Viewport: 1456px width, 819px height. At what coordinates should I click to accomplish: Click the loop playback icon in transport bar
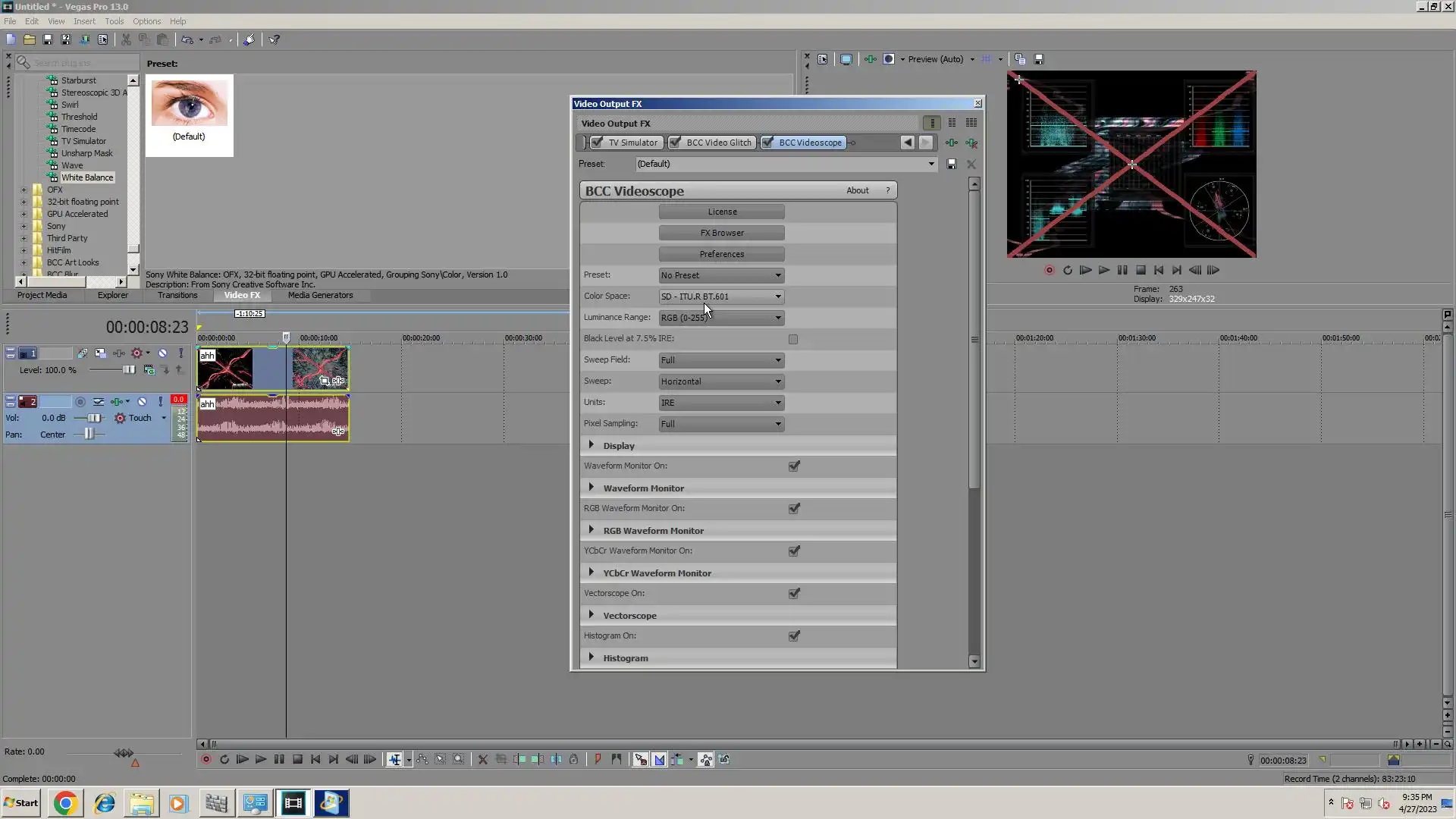(x=224, y=760)
